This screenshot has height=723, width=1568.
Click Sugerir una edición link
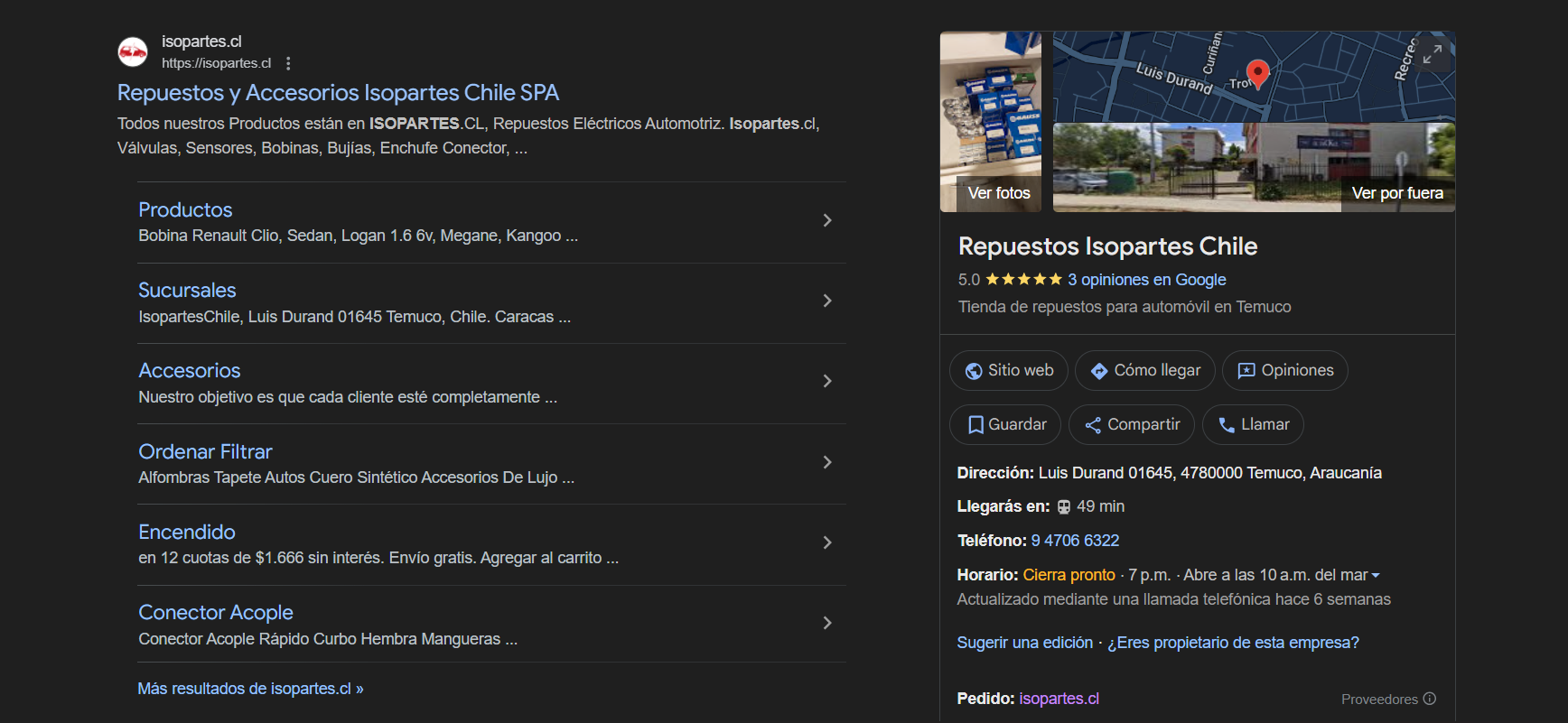(1025, 643)
